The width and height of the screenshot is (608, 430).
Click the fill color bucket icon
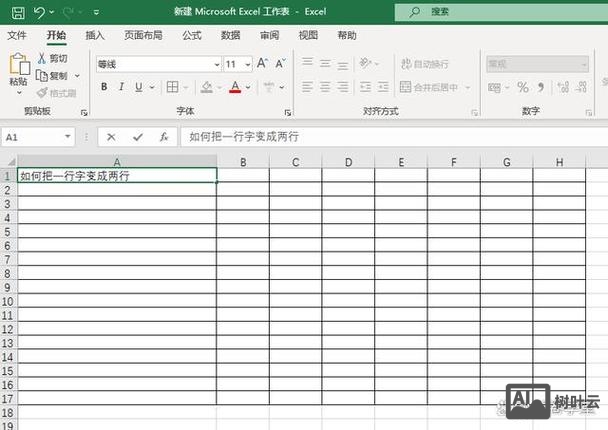207,87
